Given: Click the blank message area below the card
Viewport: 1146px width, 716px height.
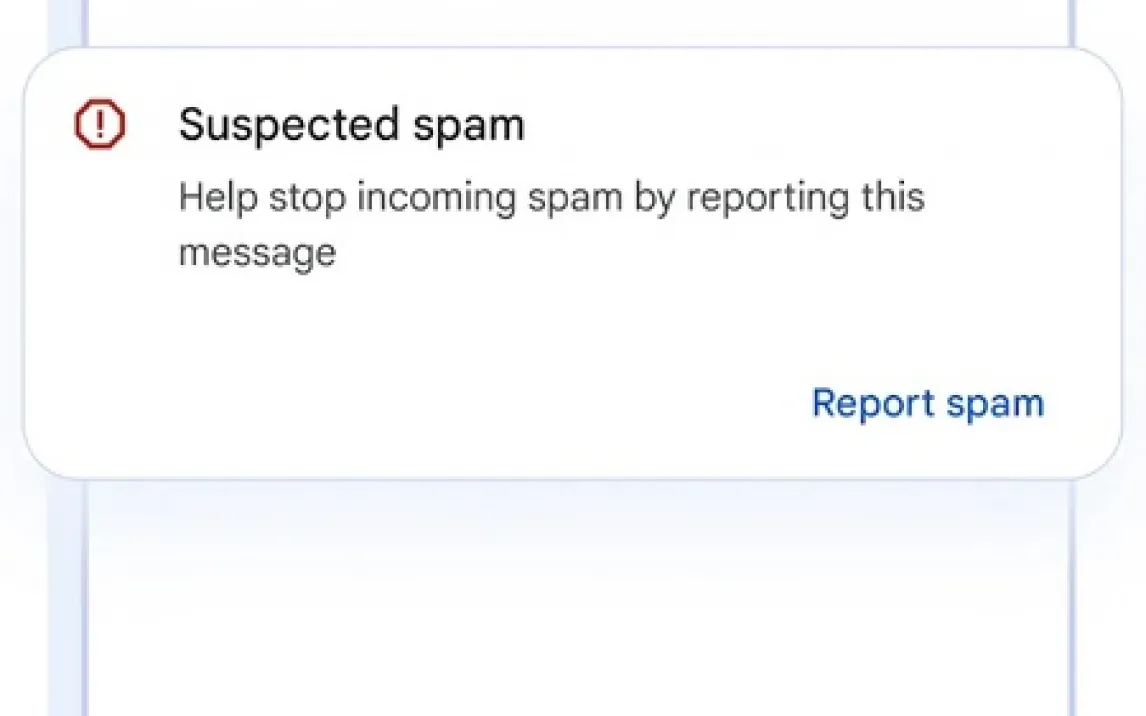Looking at the screenshot, I should tap(578, 610).
